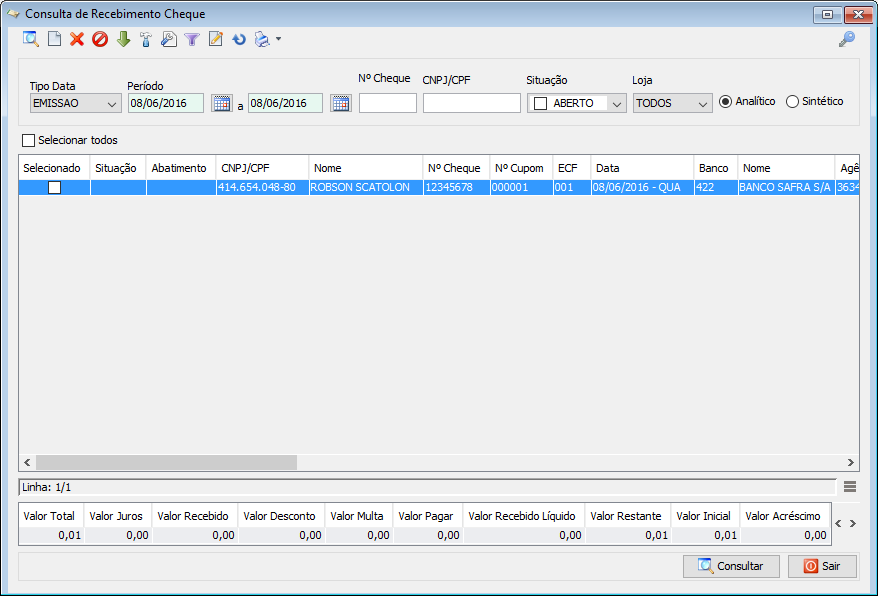This screenshot has height=596, width=878.
Task: Click the red prohibited cancel icon
Action: pyautogui.click(x=100, y=39)
